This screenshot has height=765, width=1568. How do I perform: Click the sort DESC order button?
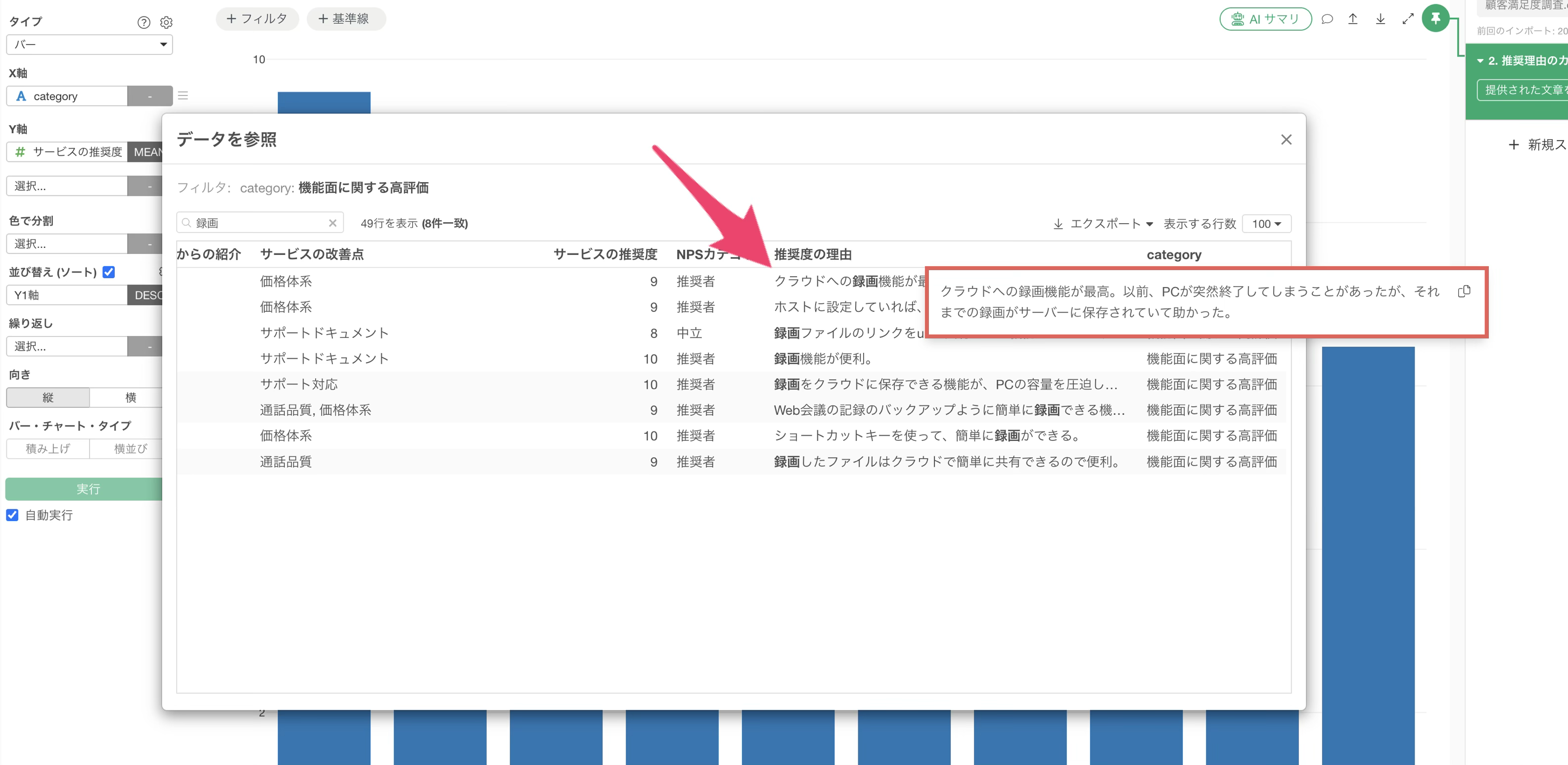pos(146,295)
